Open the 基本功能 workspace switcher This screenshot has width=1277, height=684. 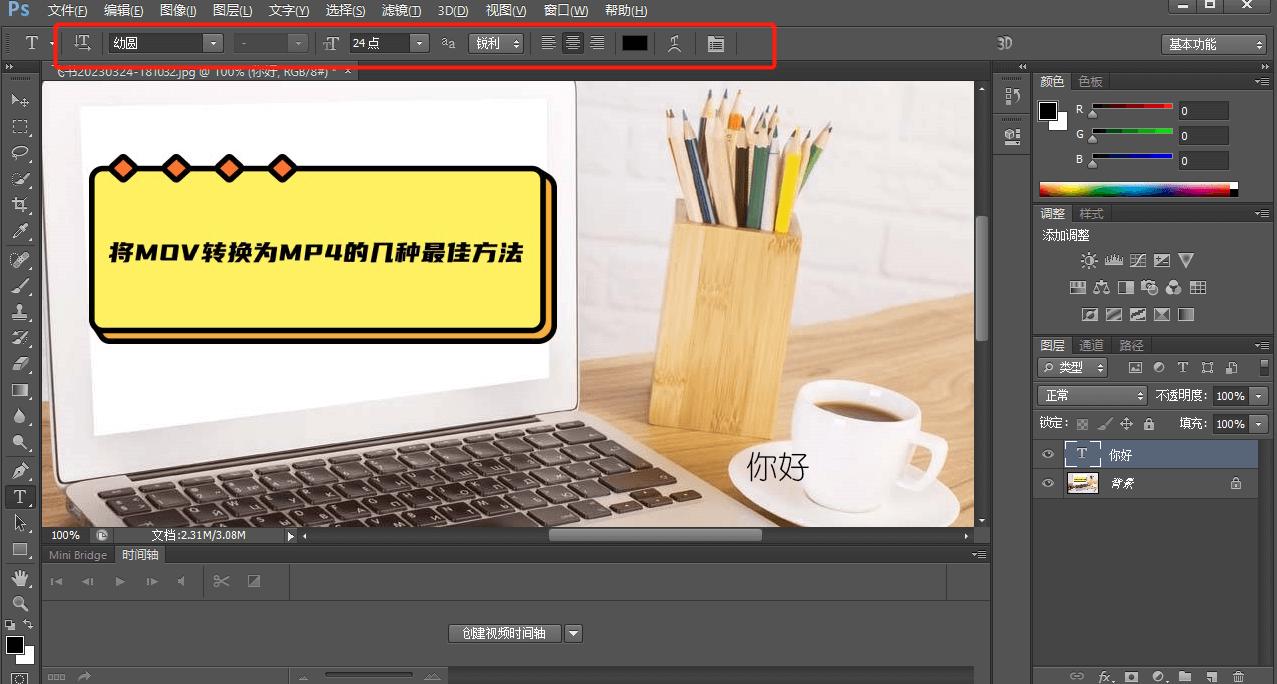click(x=1212, y=43)
